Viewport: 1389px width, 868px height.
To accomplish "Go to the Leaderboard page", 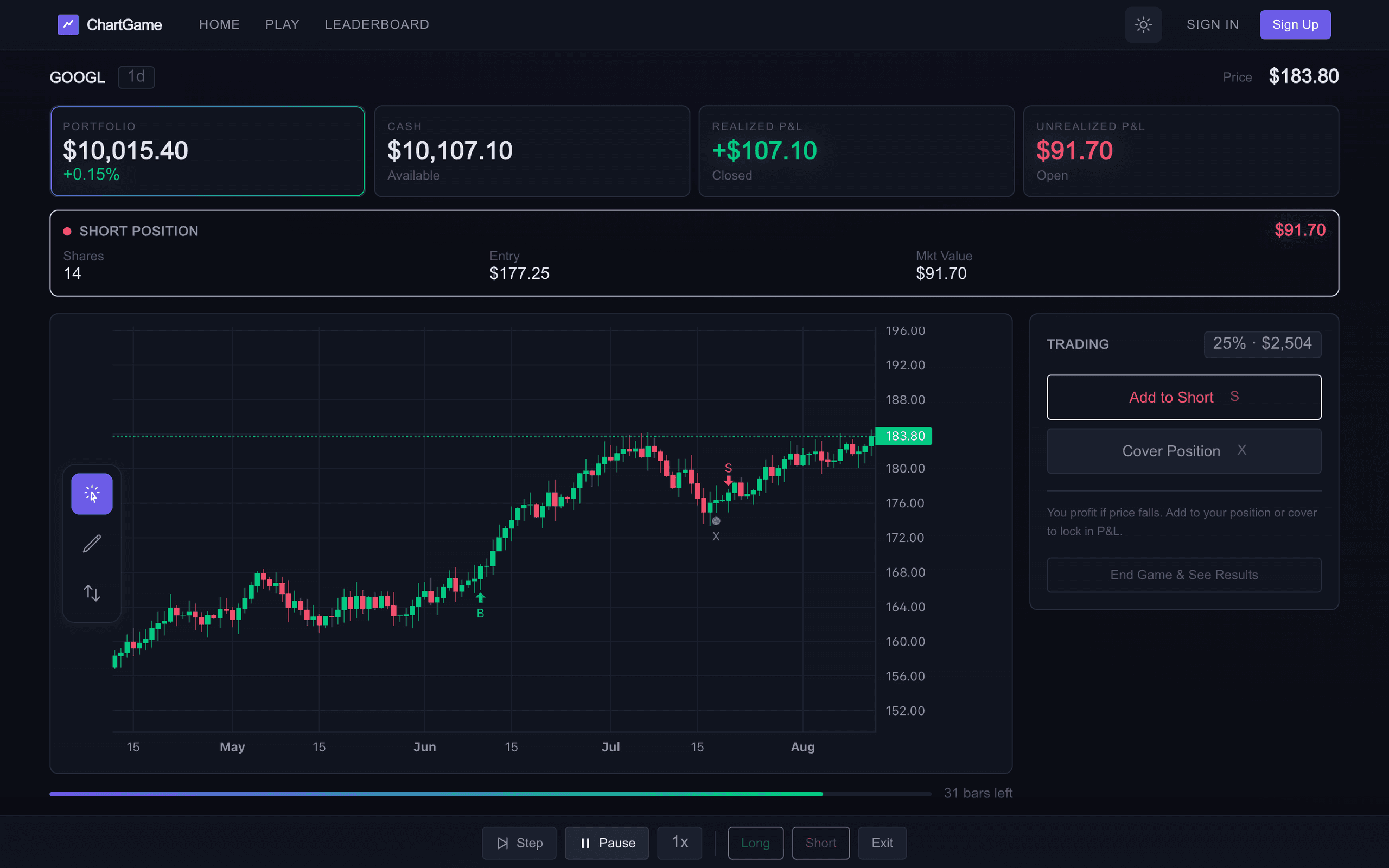I will pos(377,24).
